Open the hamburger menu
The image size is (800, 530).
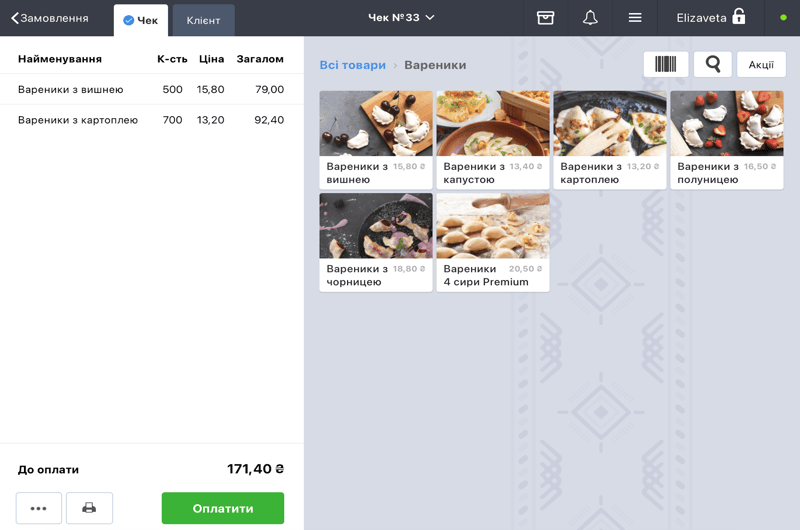click(x=635, y=18)
